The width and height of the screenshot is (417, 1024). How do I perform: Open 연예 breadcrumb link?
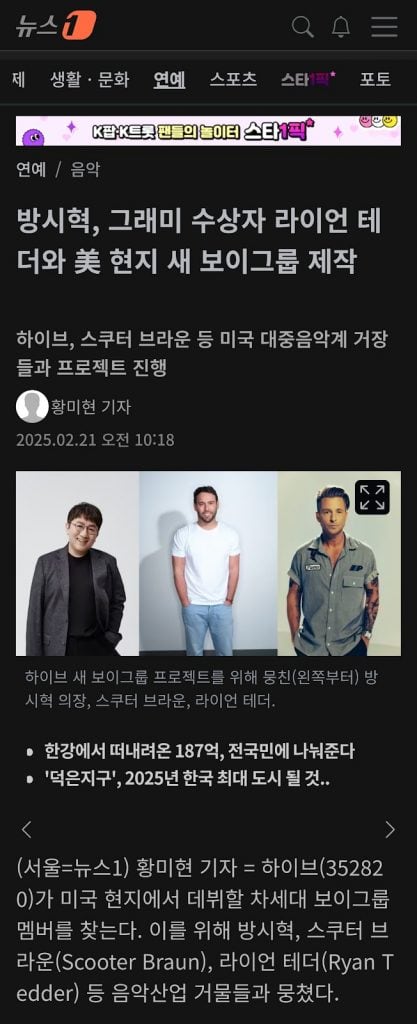31,170
